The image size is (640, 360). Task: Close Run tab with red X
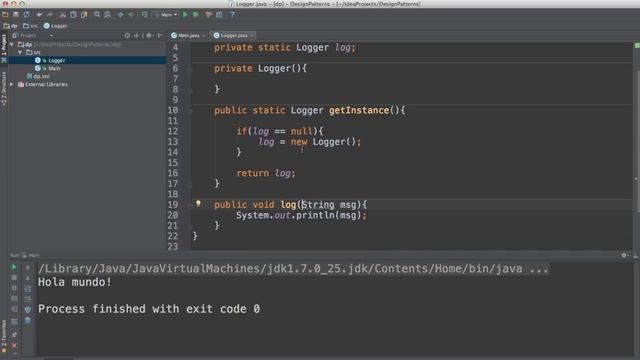click(14, 346)
